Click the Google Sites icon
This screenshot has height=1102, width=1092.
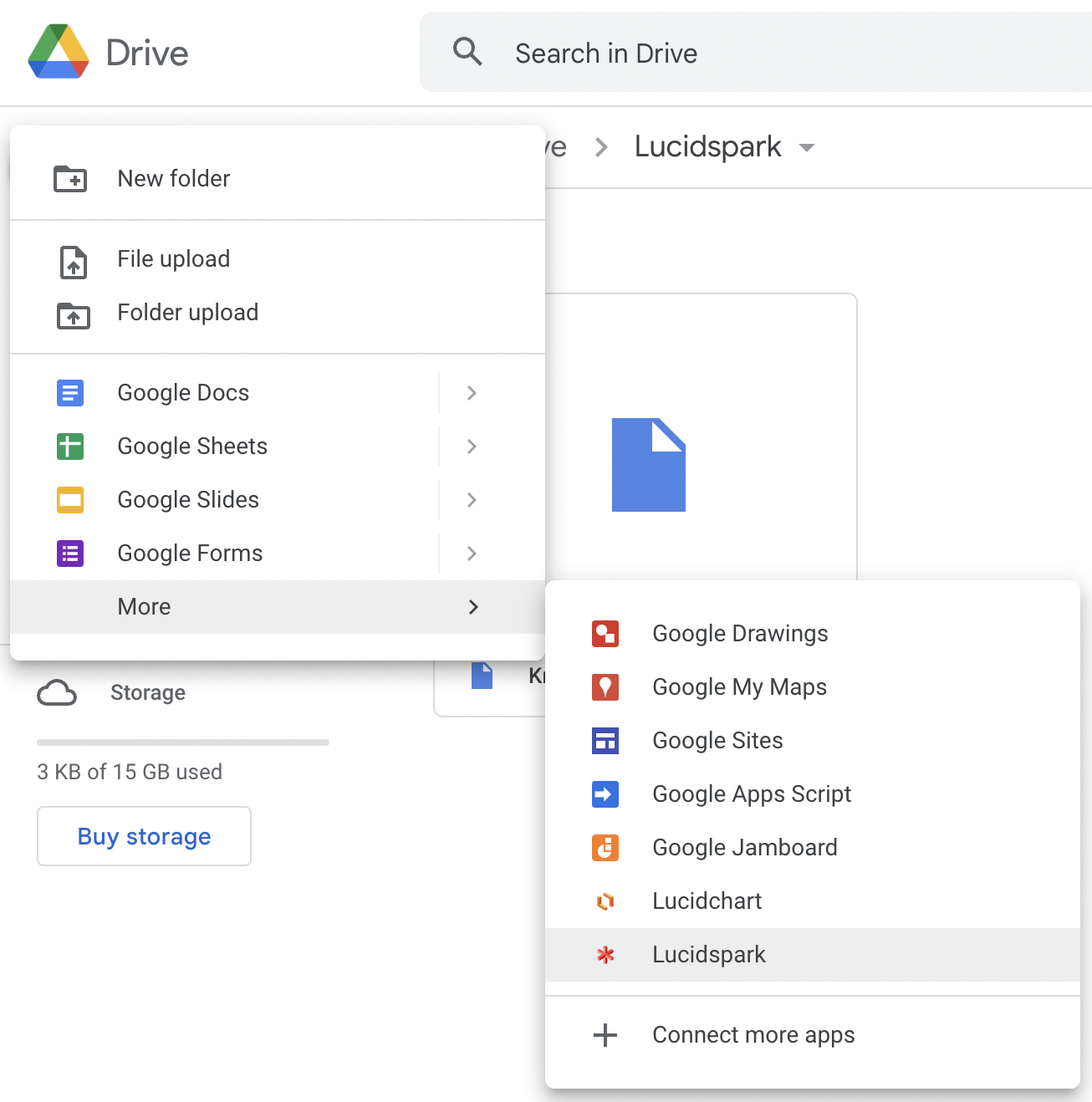pyautogui.click(x=605, y=741)
